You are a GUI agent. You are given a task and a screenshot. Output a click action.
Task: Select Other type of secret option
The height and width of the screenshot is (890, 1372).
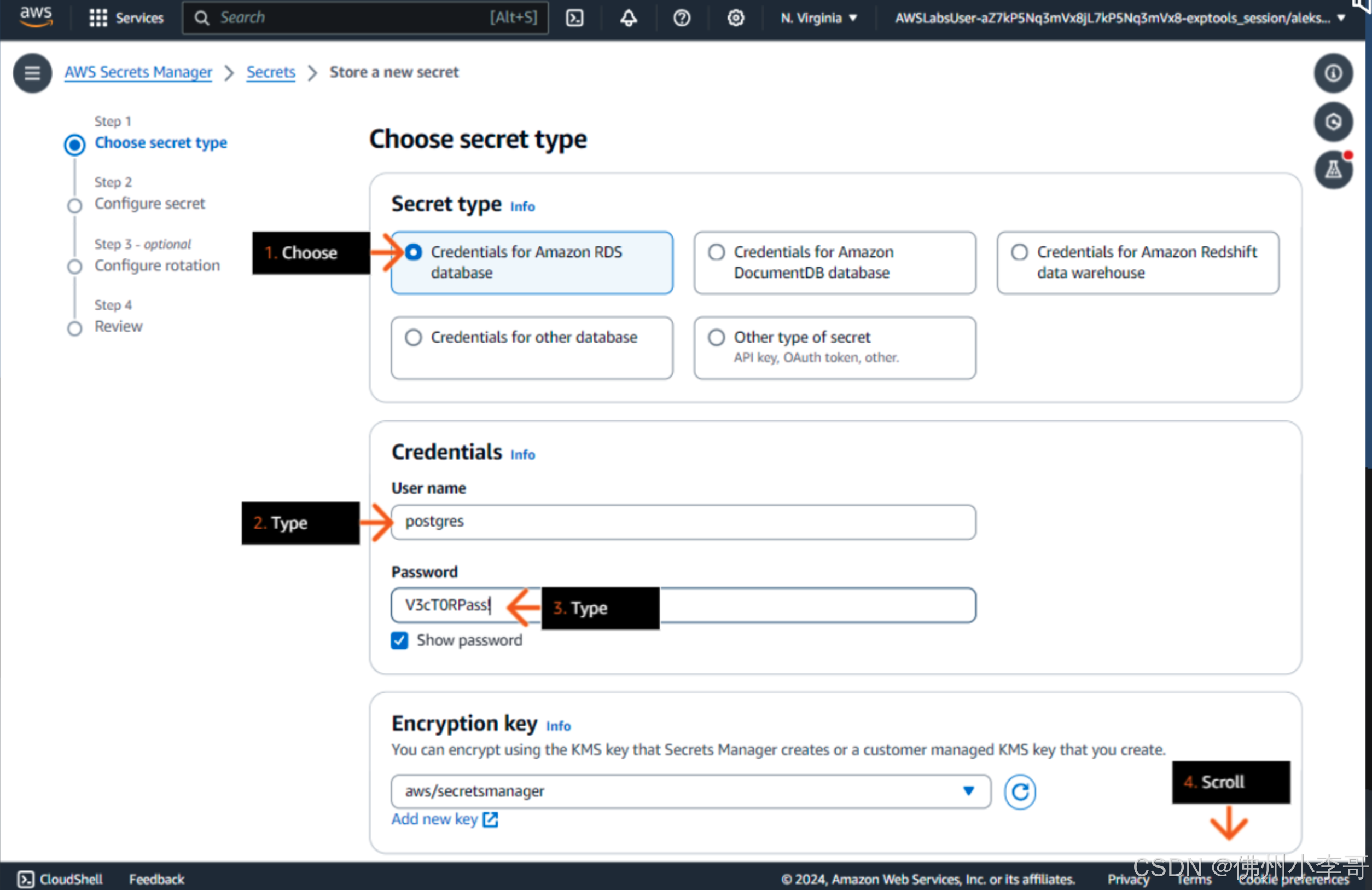834,347
